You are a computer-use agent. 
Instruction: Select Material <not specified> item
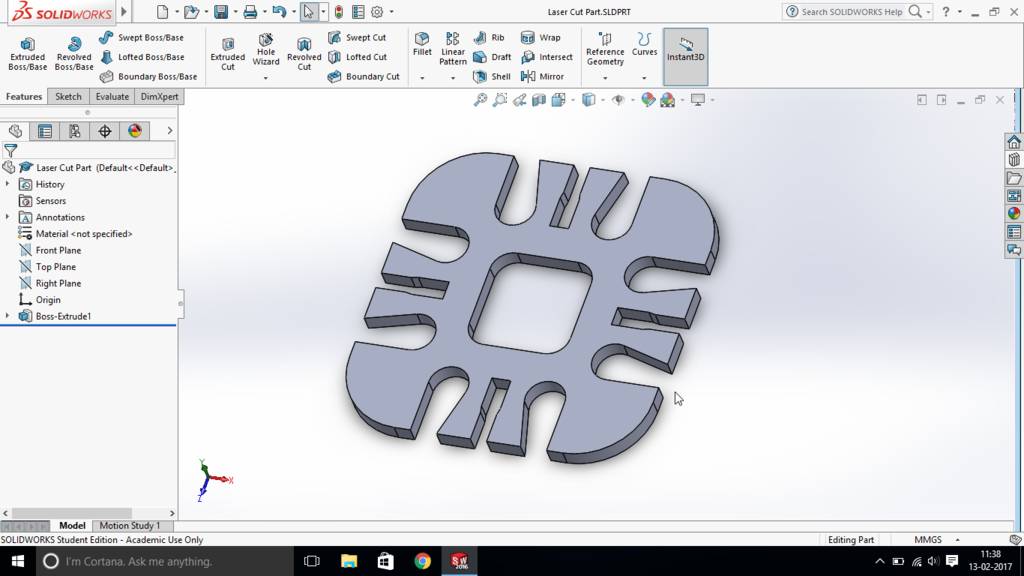coord(76,234)
